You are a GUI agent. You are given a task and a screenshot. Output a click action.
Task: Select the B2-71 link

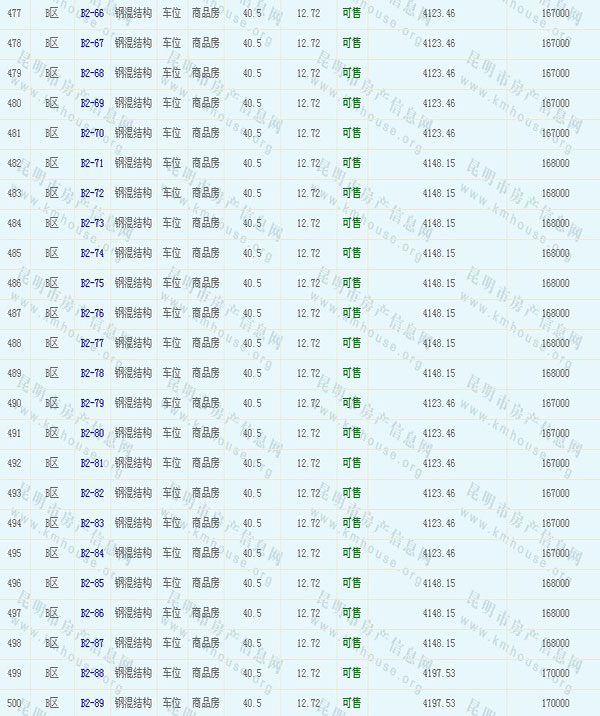tap(92, 164)
